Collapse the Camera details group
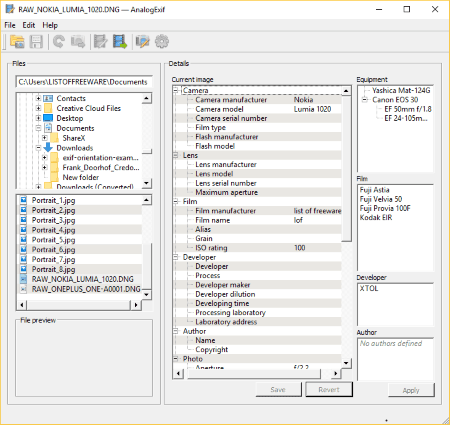The width and height of the screenshot is (450, 425). (x=176, y=90)
